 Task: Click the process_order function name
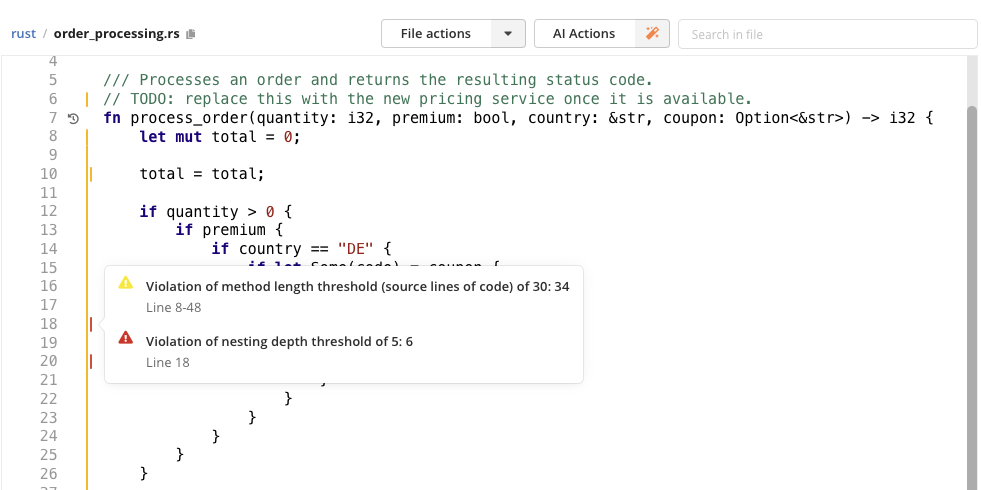point(190,118)
